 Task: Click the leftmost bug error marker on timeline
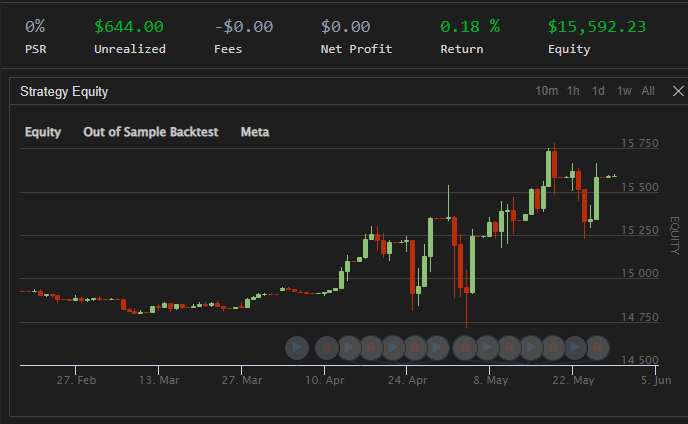pos(327,348)
